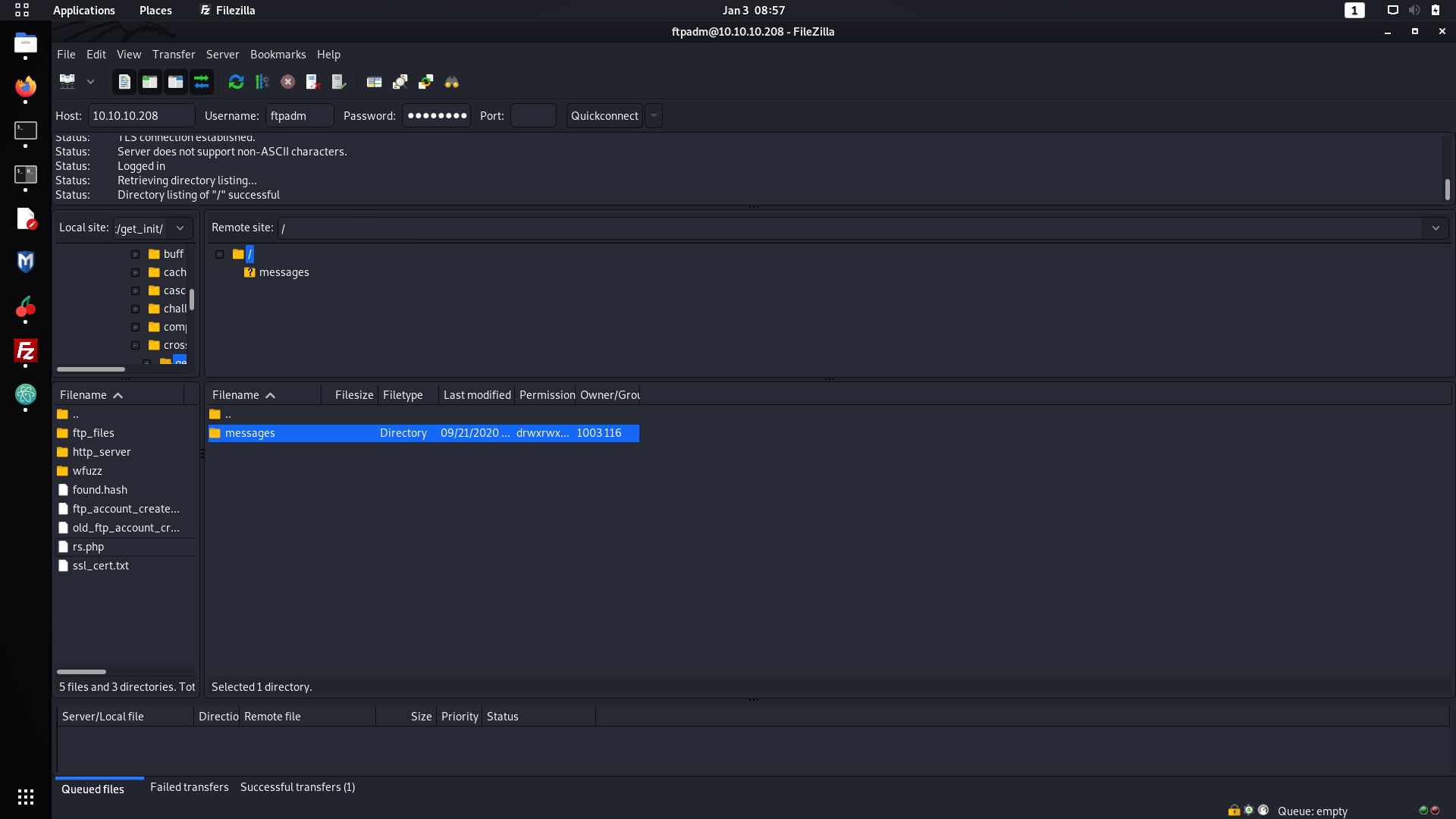Open the Remote site path dropdown
This screenshot has width=1456, height=819.
[x=1436, y=228]
